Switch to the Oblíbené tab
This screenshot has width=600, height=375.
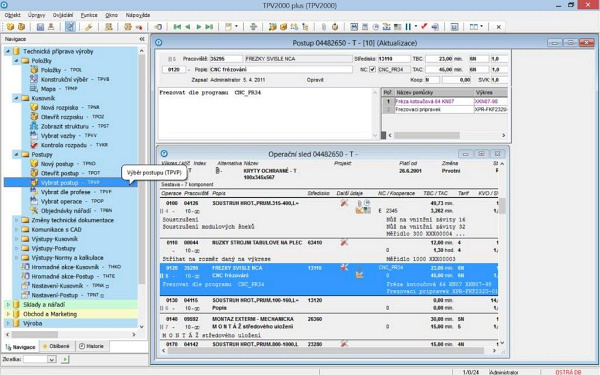(x=57, y=346)
